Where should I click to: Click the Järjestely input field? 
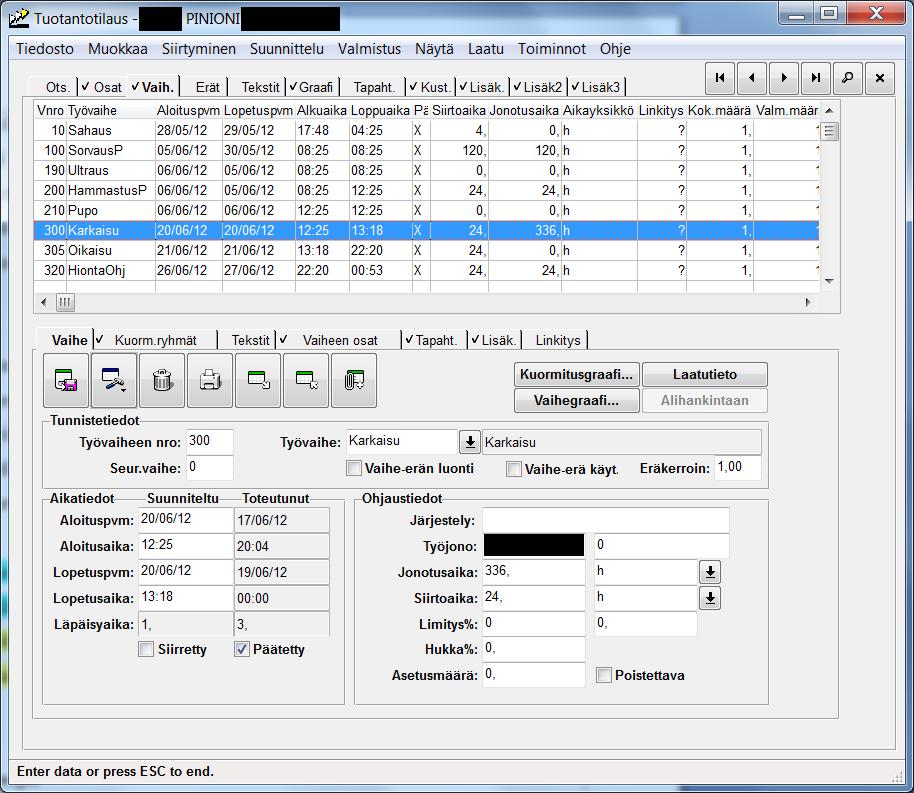pyautogui.click(x=606, y=520)
